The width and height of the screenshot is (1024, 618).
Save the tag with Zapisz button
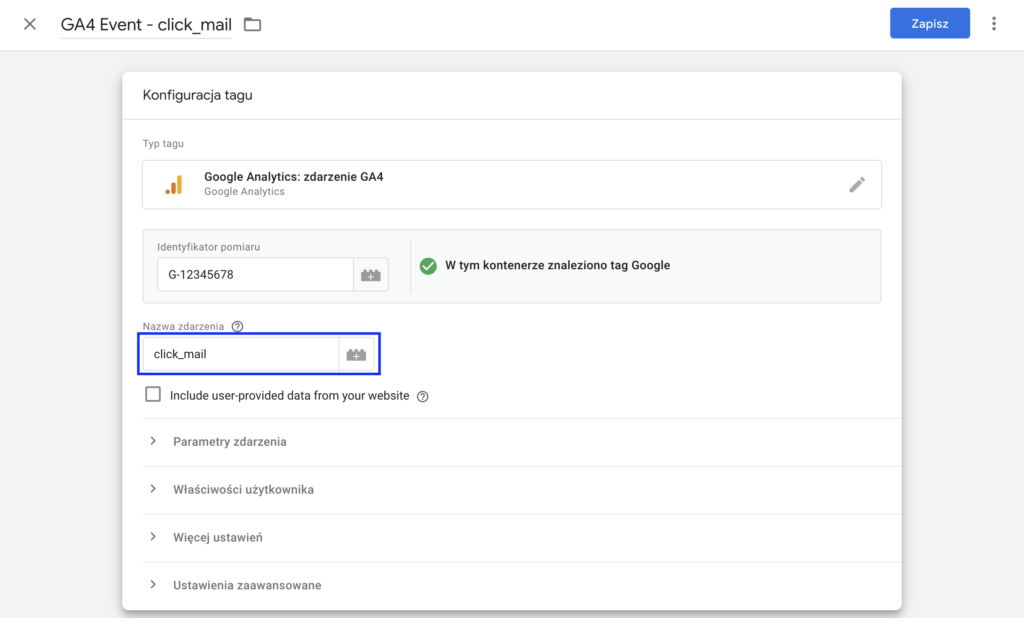pyautogui.click(x=929, y=24)
